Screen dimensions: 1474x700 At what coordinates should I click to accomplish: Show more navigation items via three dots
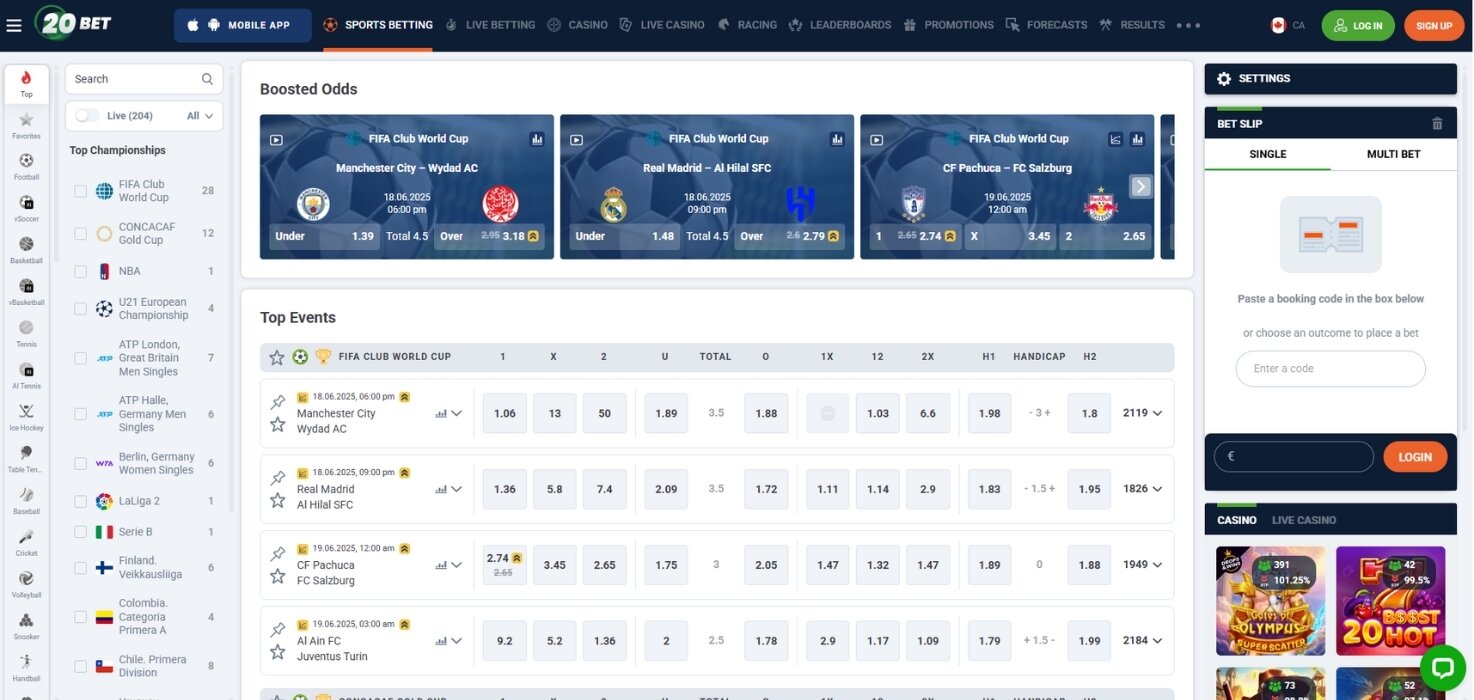coord(1188,25)
